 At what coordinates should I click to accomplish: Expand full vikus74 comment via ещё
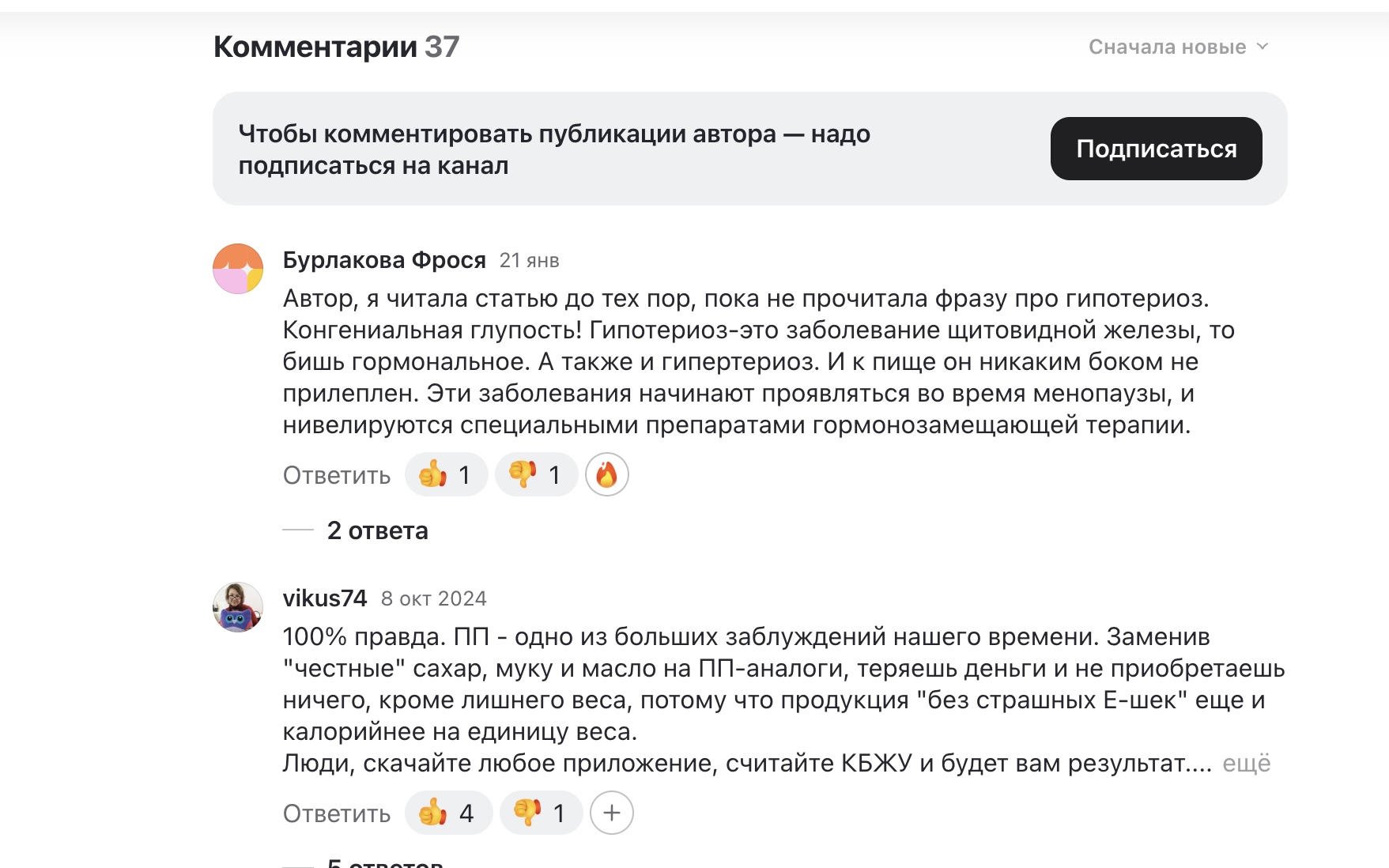[x=1246, y=764]
